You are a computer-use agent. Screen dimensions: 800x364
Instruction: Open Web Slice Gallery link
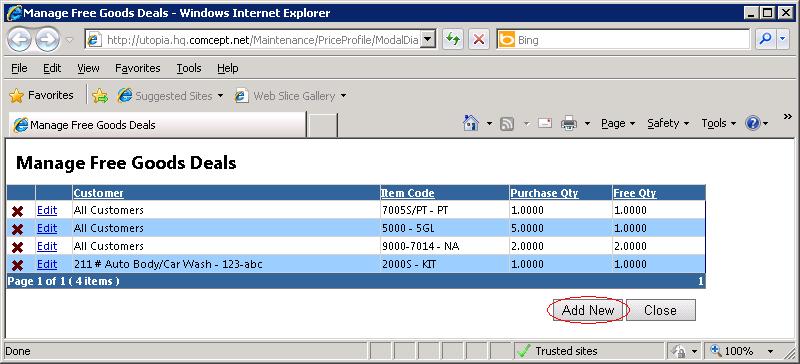[284, 95]
